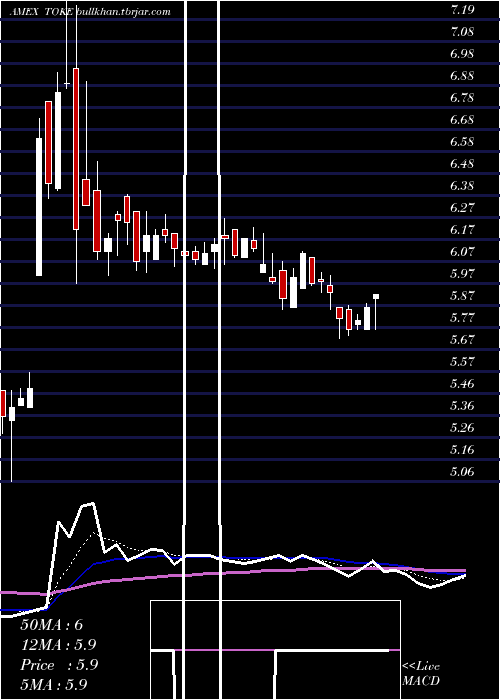500x700 pixels.
Task: Click the Price : 5.9 readout
Action: click(x=59, y=665)
